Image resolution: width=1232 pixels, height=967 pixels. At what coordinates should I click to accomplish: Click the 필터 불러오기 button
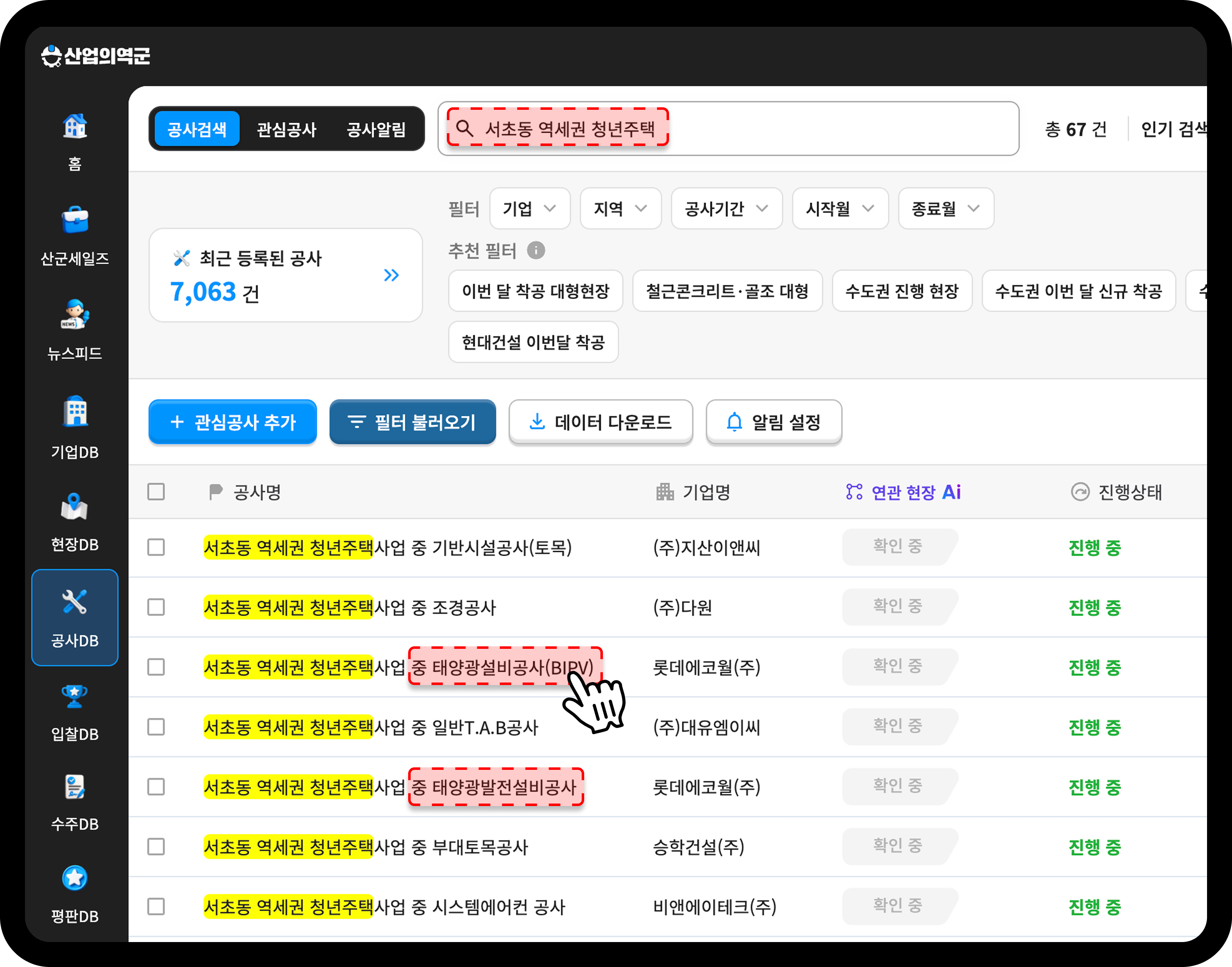(x=412, y=422)
